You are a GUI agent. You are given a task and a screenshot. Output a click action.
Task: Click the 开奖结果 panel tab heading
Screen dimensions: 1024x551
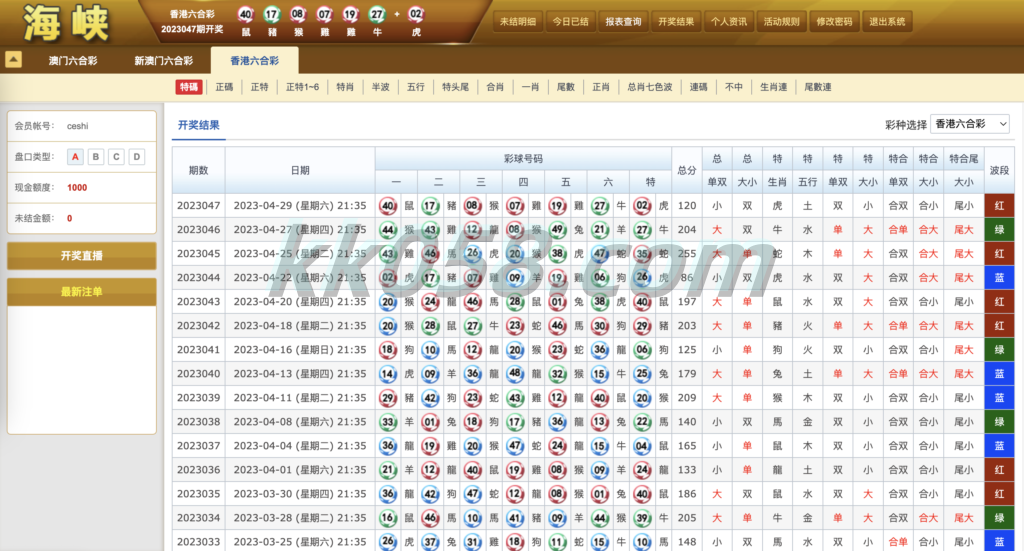[x=199, y=125]
